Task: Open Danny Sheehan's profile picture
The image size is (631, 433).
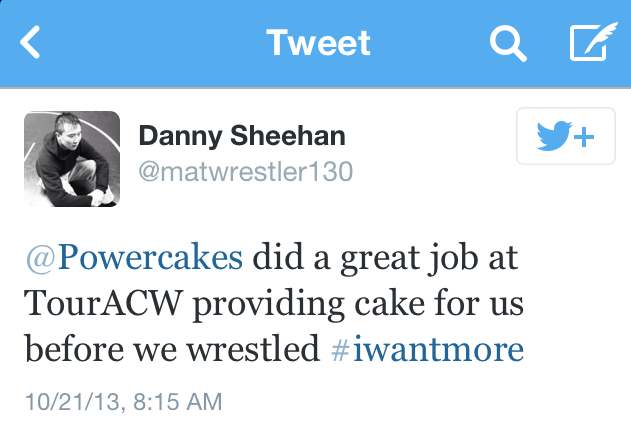Action: 71,158
